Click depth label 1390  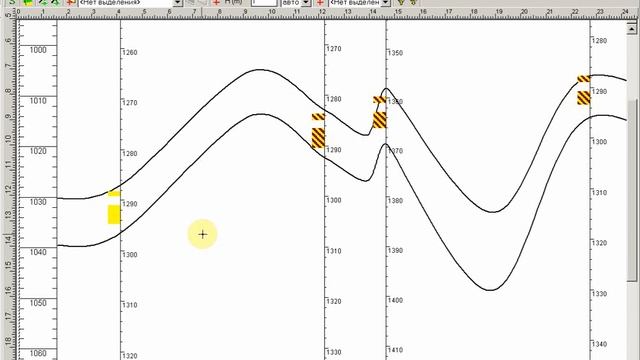tap(396, 250)
